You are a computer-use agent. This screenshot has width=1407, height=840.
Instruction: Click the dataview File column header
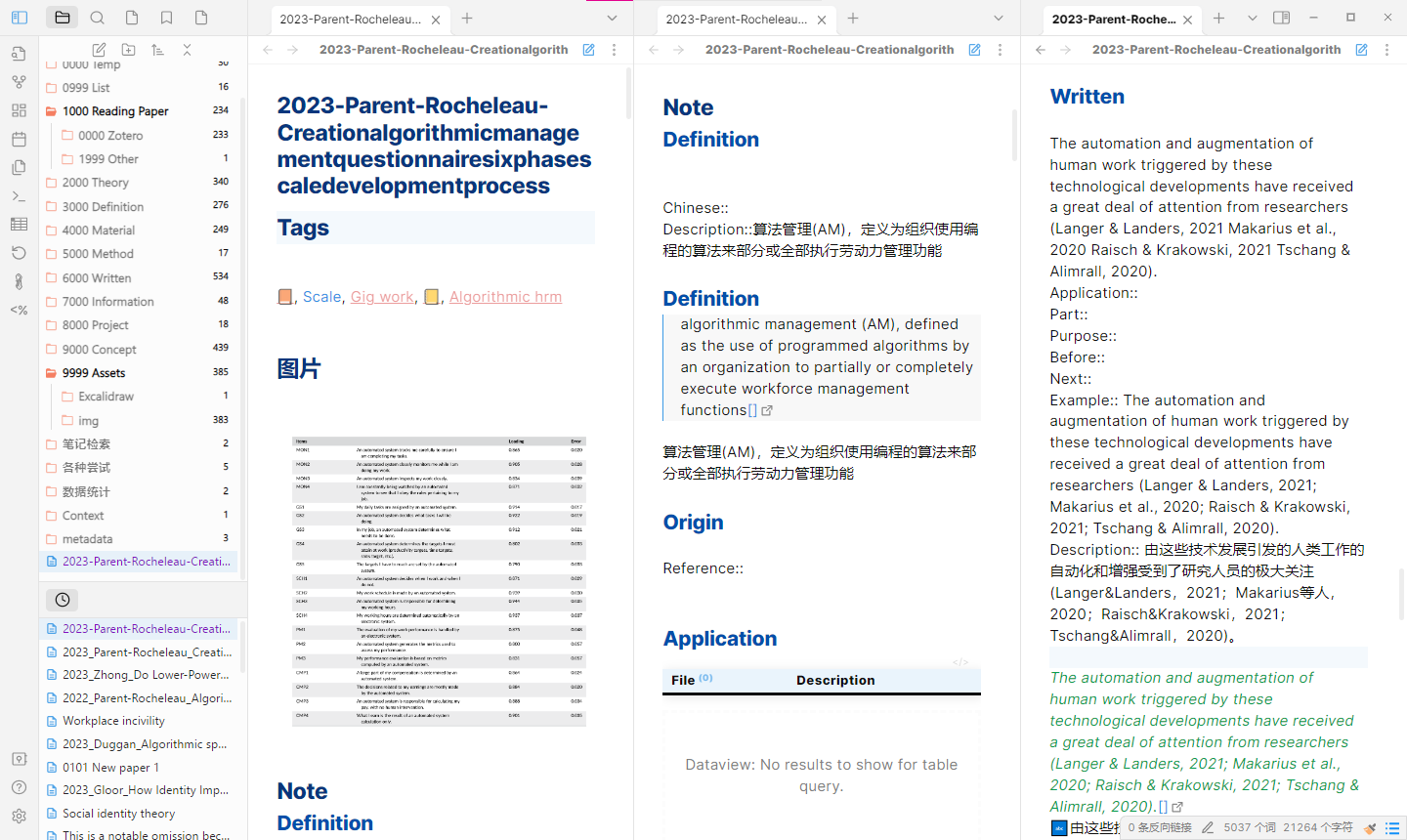[x=683, y=681]
